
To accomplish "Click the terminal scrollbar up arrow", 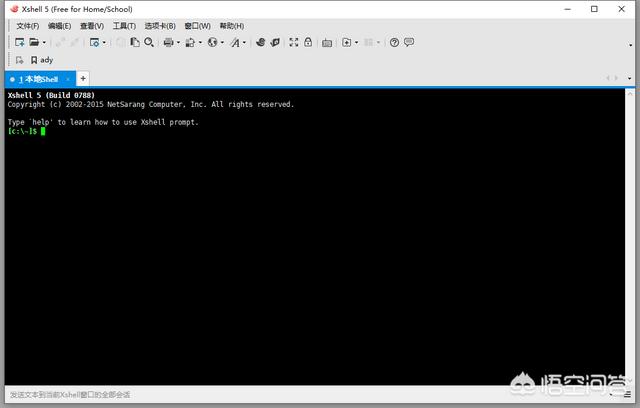I will coord(630,94).
